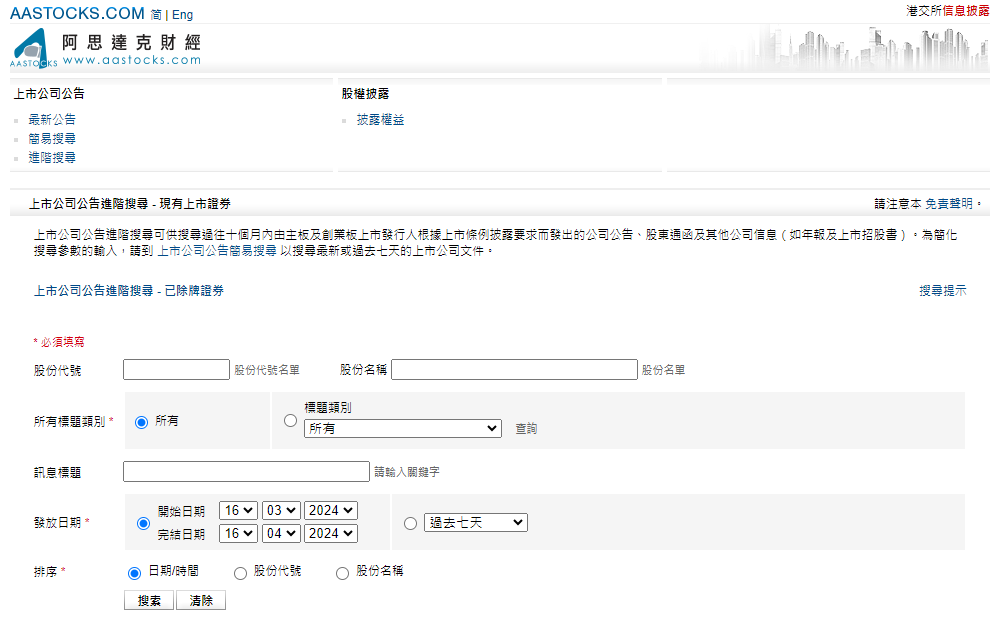
Task: Focus the 訊息標題 keyword input field
Action: (x=246, y=472)
